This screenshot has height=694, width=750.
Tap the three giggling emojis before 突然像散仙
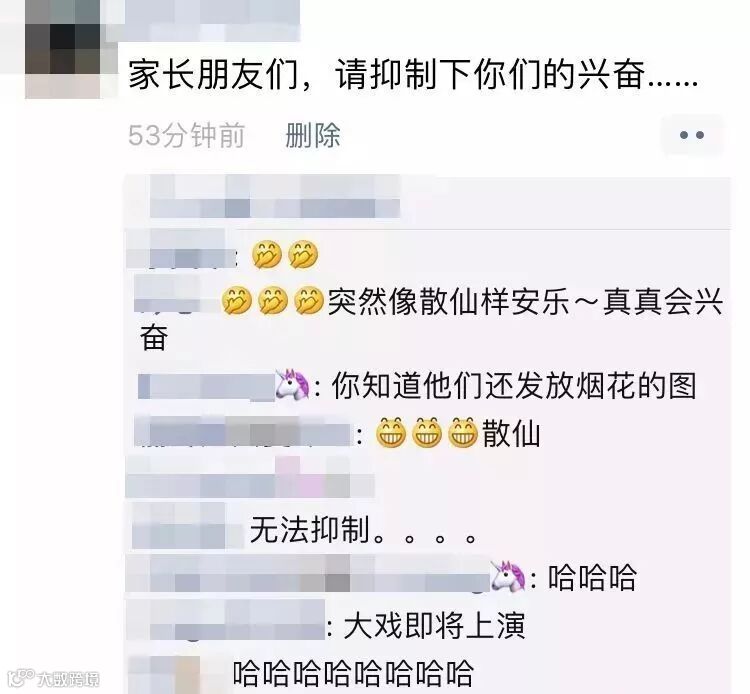click(x=273, y=301)
